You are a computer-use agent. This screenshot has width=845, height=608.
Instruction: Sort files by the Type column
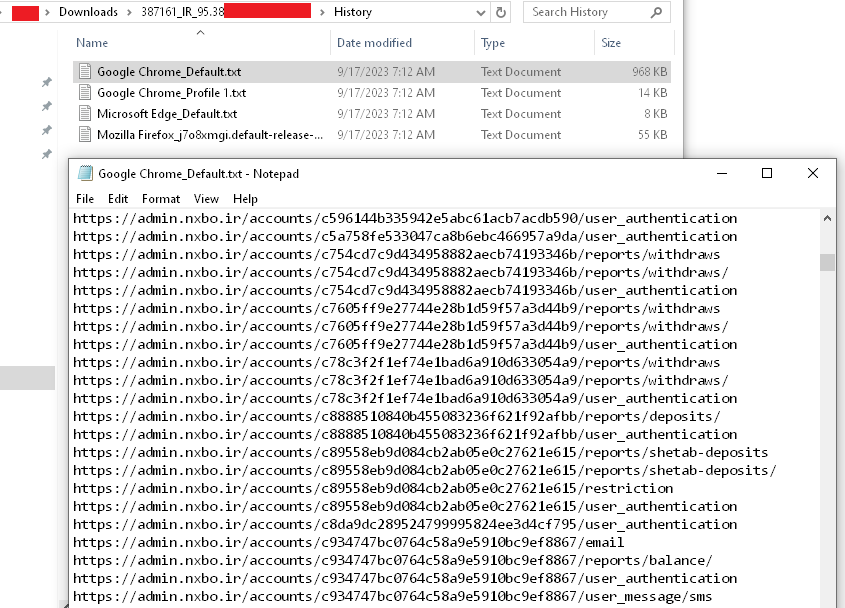(x=493, y=43)
